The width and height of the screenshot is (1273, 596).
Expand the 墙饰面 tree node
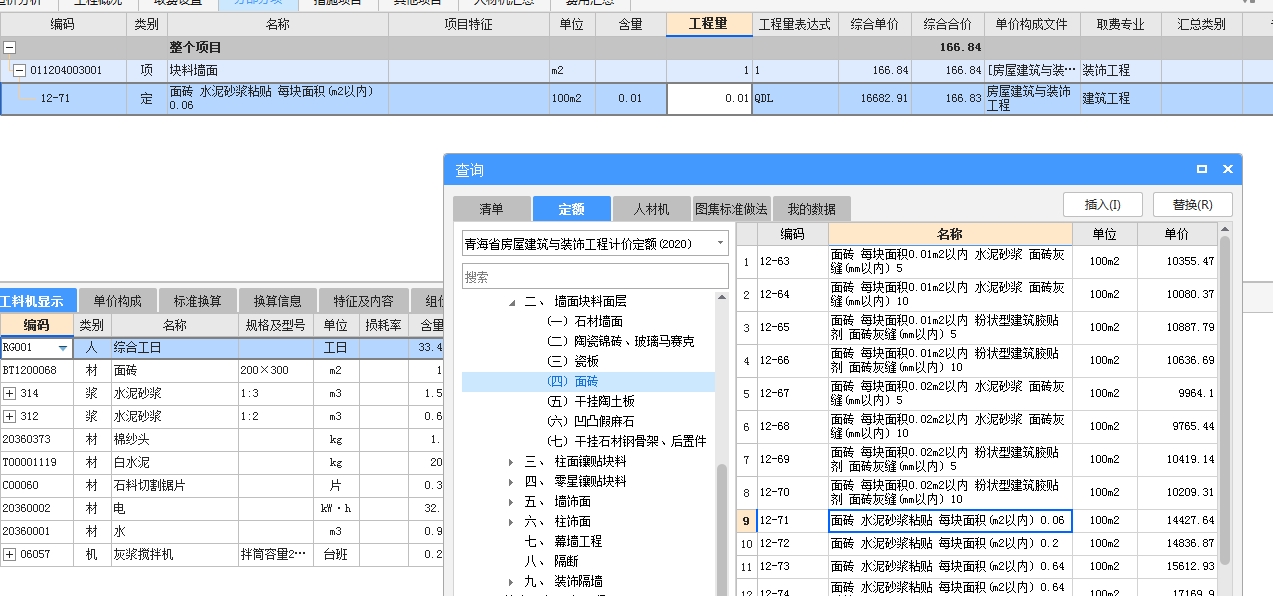pyautogui.click(x=512, y=502)
